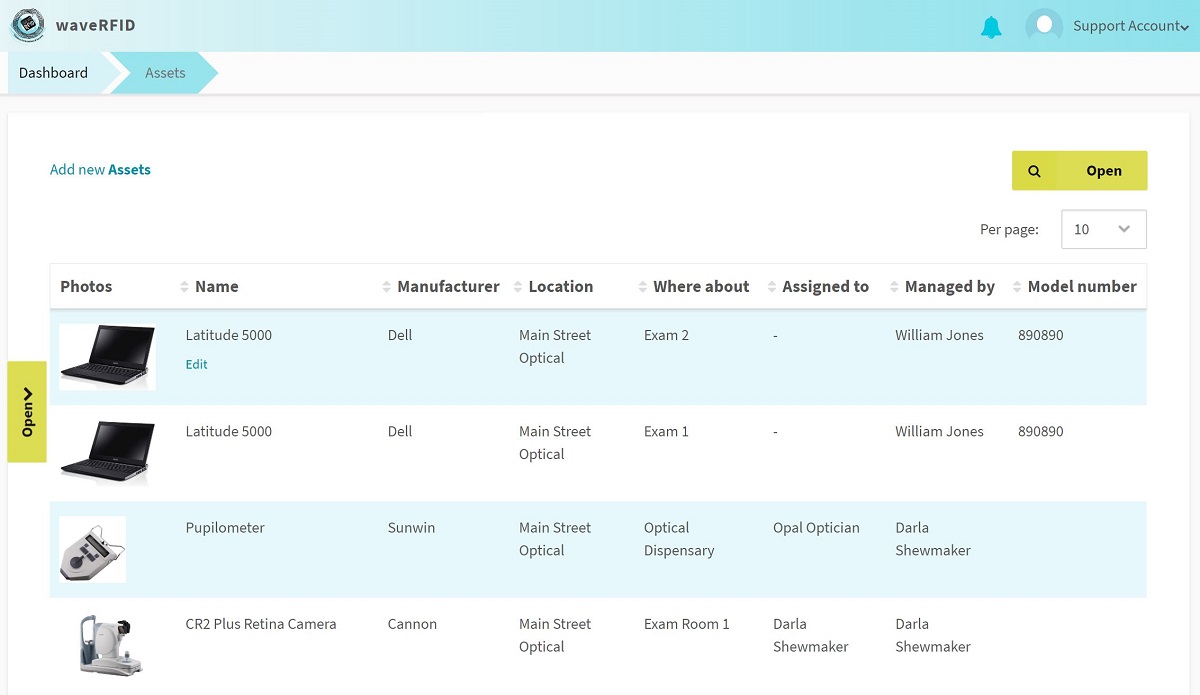Click the yellow Open search button
This screenshot has width=1200, height=695.
1080,171
